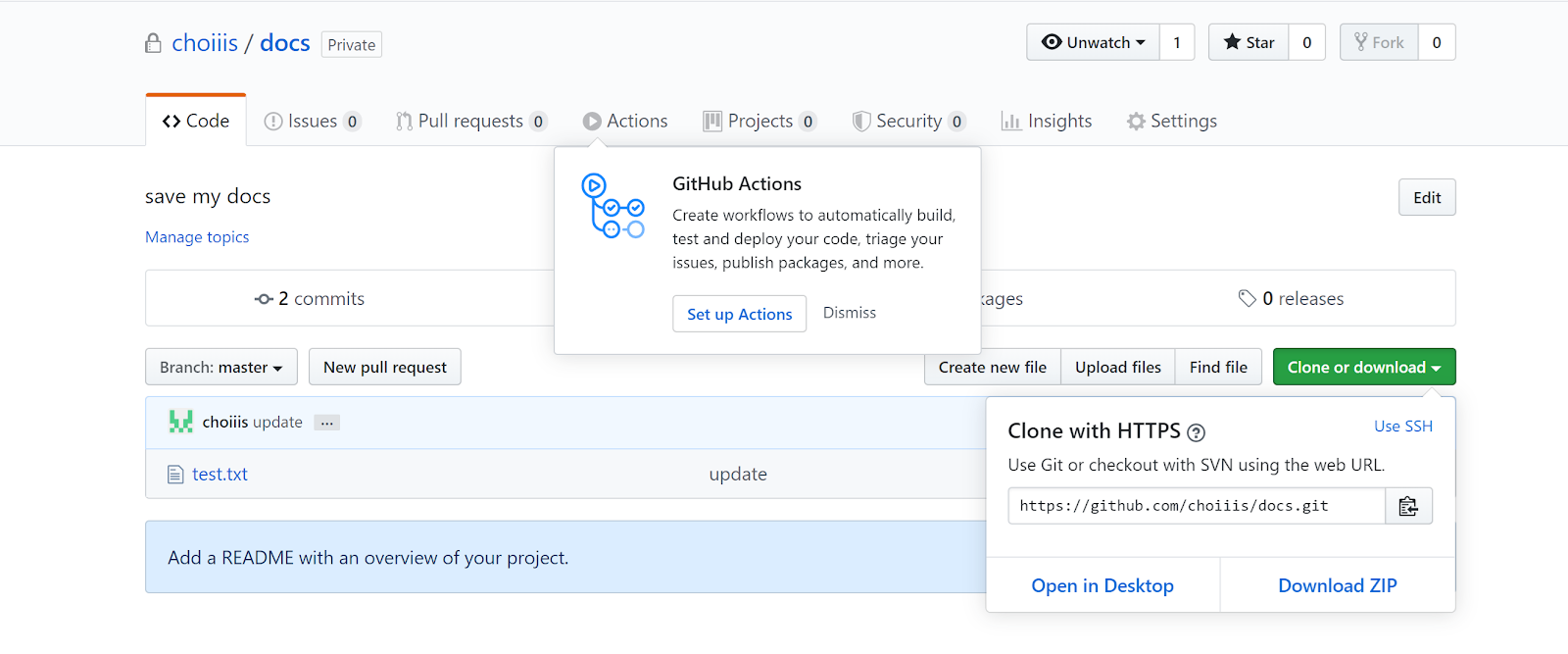Click Manage topics link
The image size is (1568, 654).
click(197, 237)
